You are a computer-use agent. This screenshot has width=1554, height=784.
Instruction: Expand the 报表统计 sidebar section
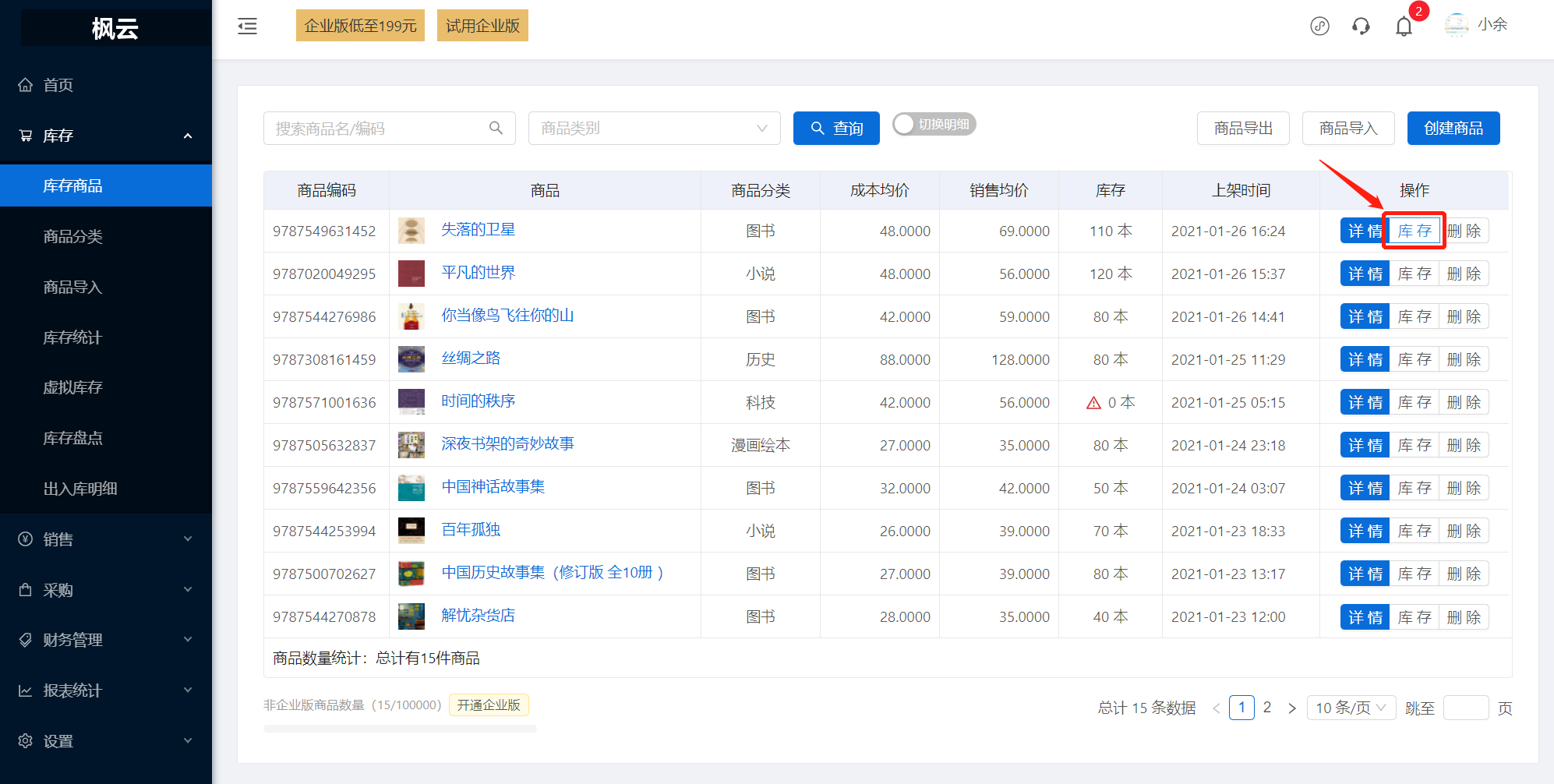(106, 690)
